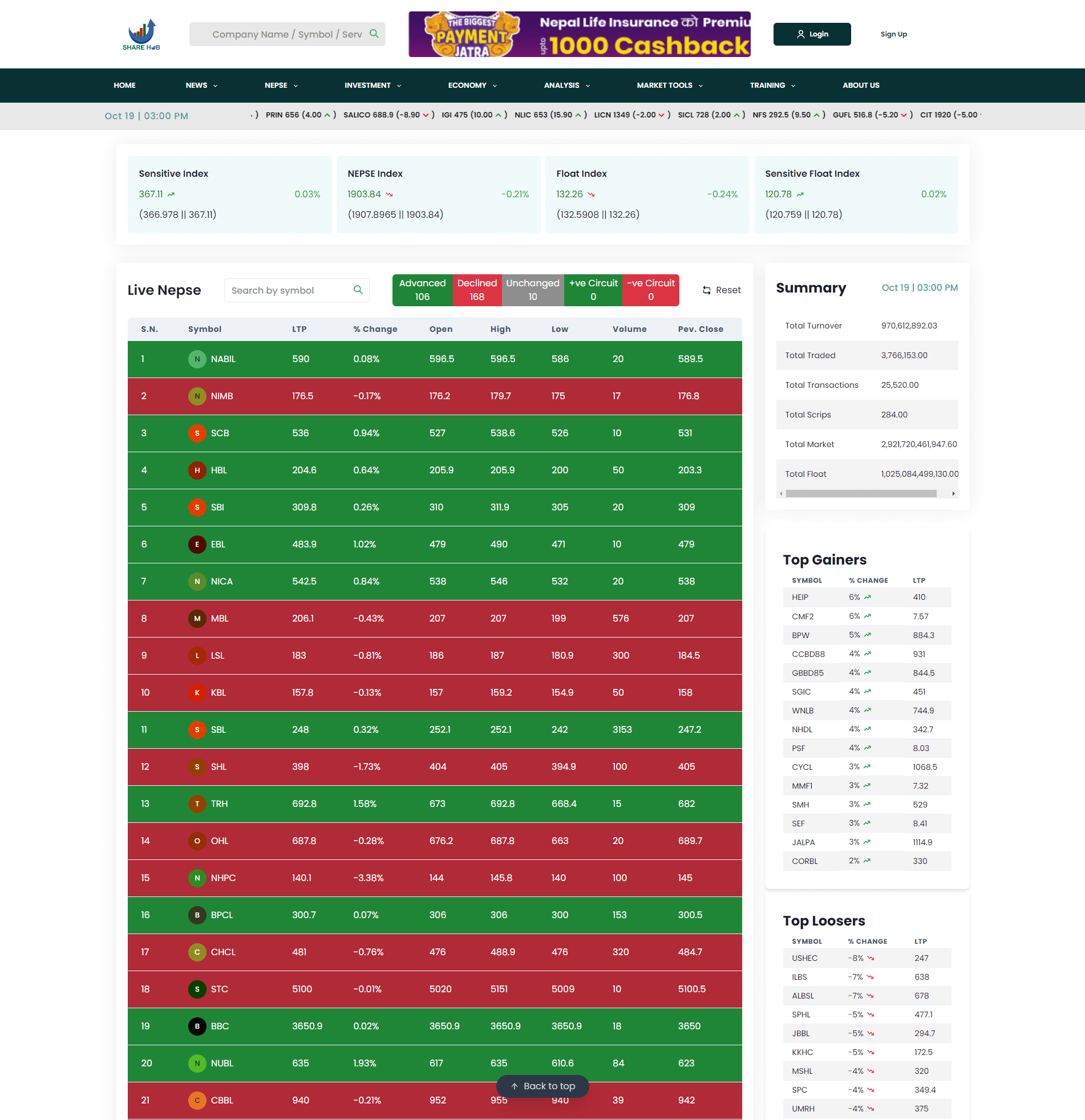Image resolution: width=1085 pixels, height=1120 pixels.
Task: Click the Company Name / Symbol search field
Action: point(287,34)
